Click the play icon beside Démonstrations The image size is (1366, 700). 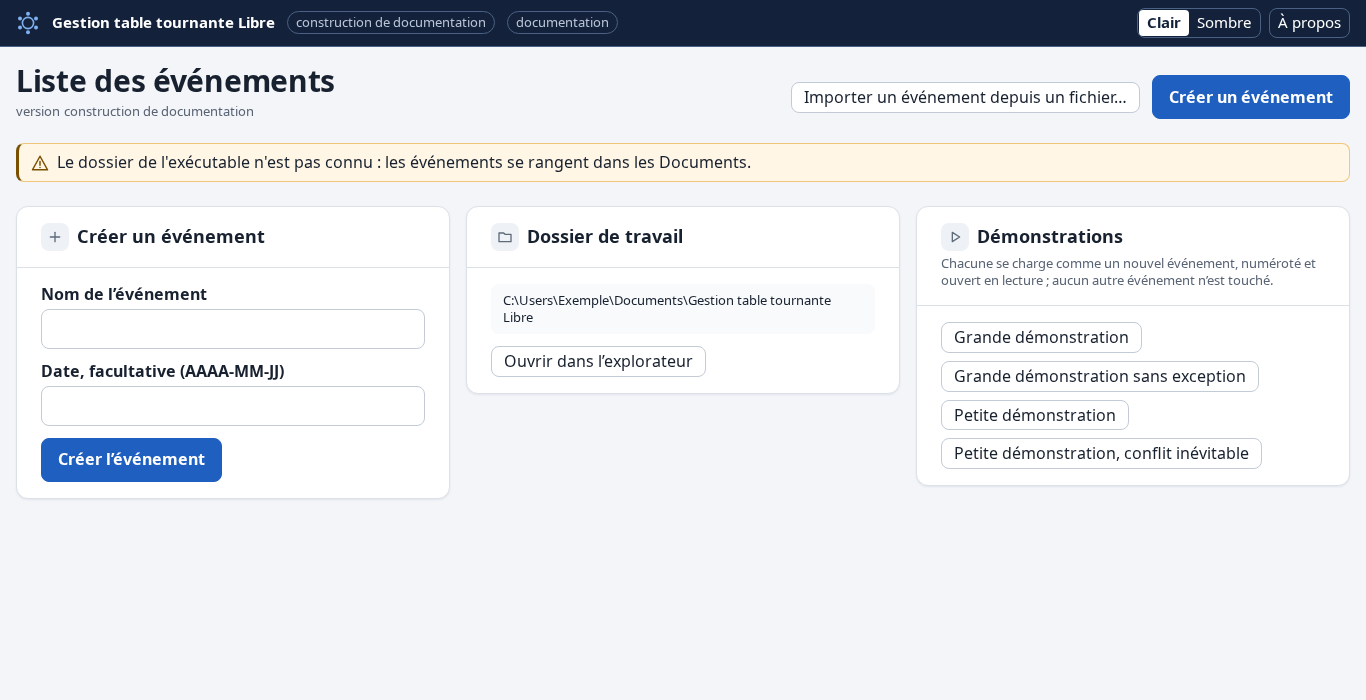(x=955, y=237)
